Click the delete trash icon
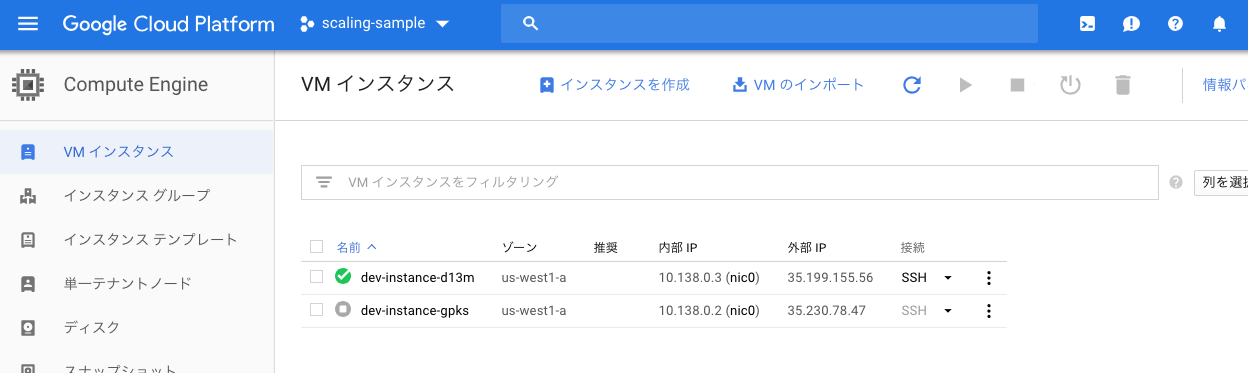The image size is (1248, 373). pyautogui.click(x=1123, y=85)
